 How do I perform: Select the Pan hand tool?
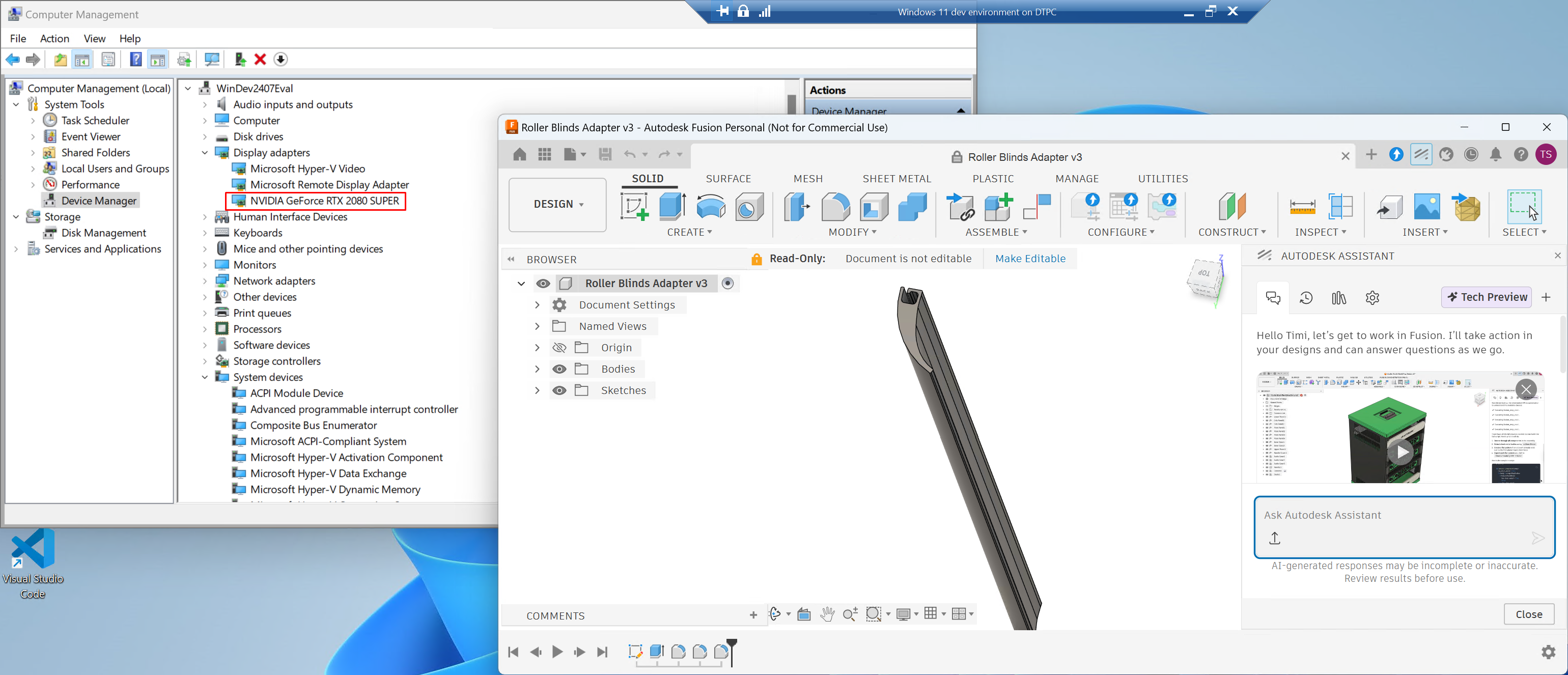point(827,614)
